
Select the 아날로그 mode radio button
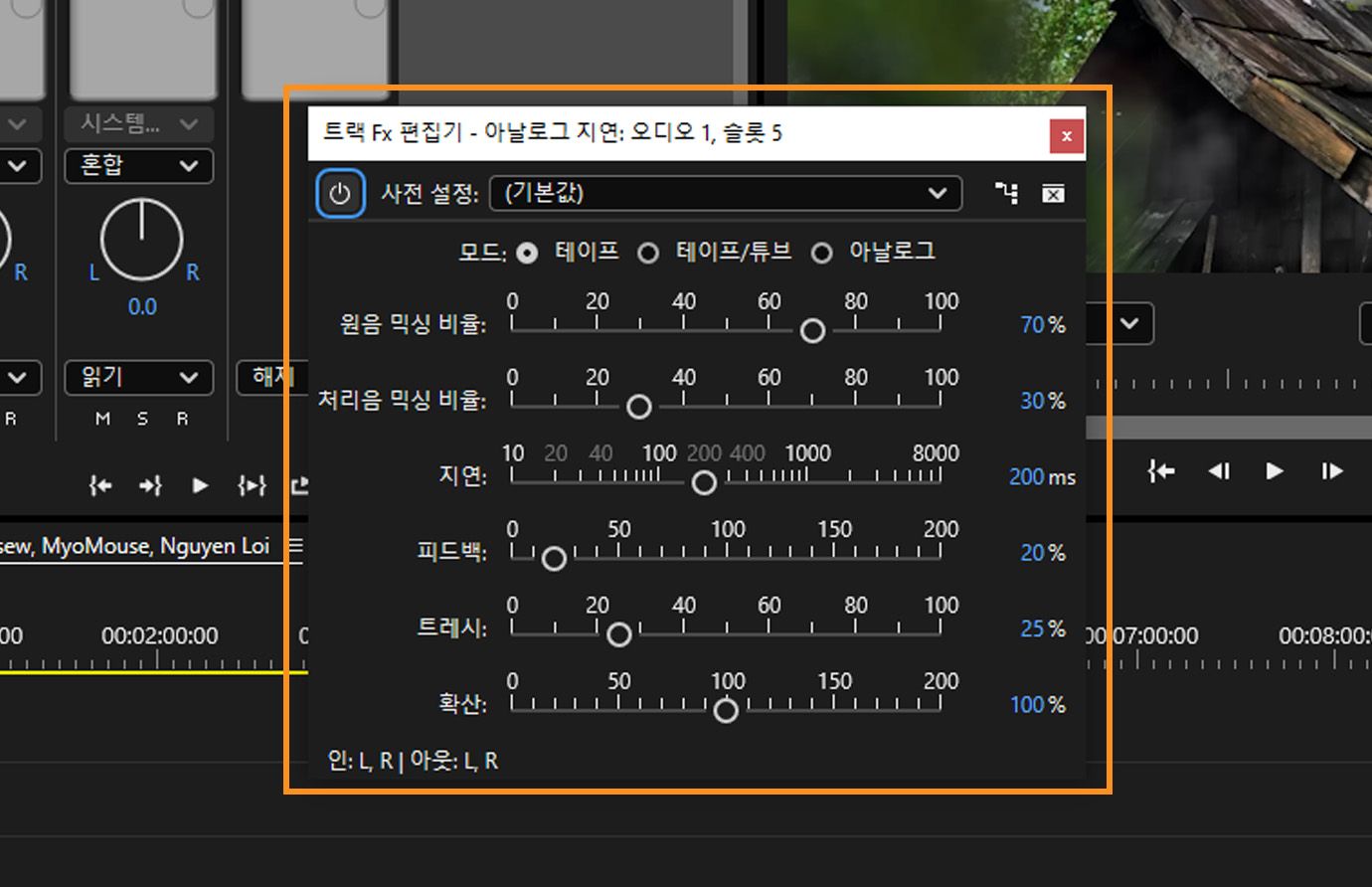[x=821, y=253]
